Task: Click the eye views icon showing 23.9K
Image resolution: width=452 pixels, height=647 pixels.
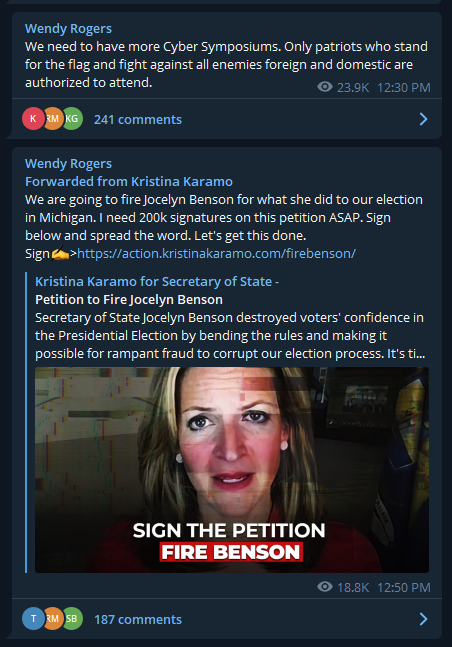Action: 325,87
